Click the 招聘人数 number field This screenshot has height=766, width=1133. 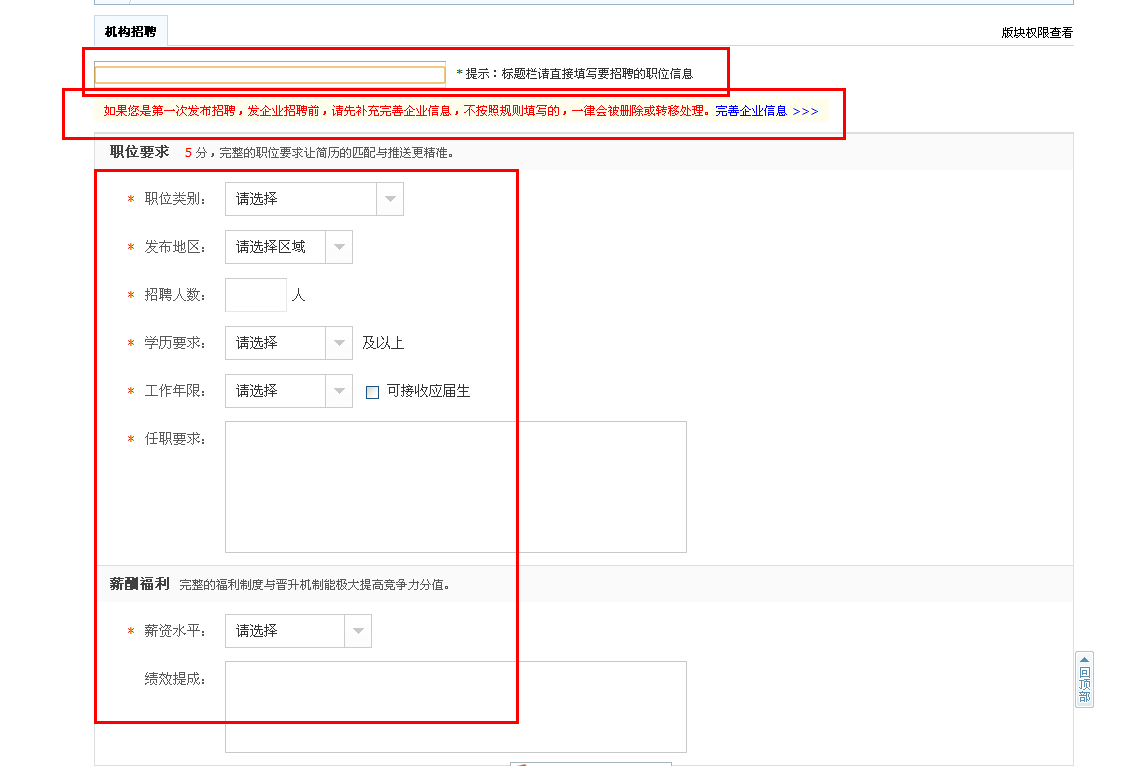click(x=256, y=295)
